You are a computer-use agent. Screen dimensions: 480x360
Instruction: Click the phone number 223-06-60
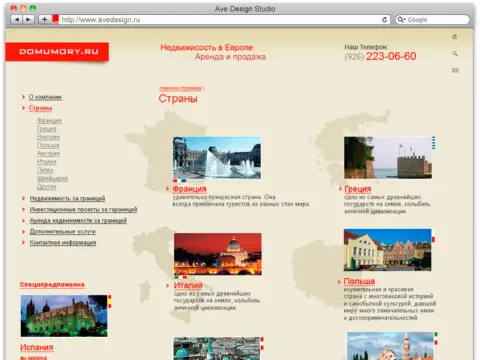pos(391,56)
